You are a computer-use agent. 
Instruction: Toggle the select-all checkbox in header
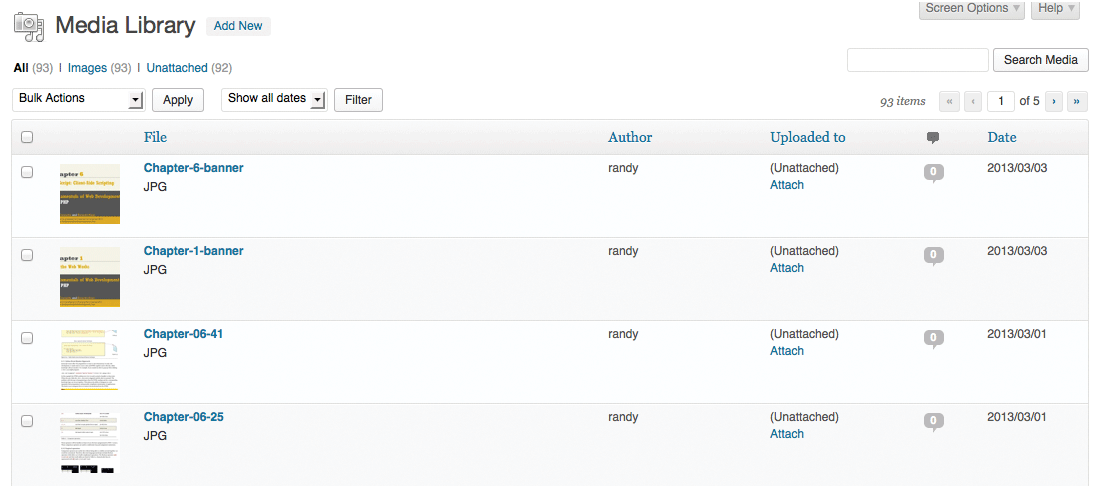pyautogui.click(x=27, y=138)
